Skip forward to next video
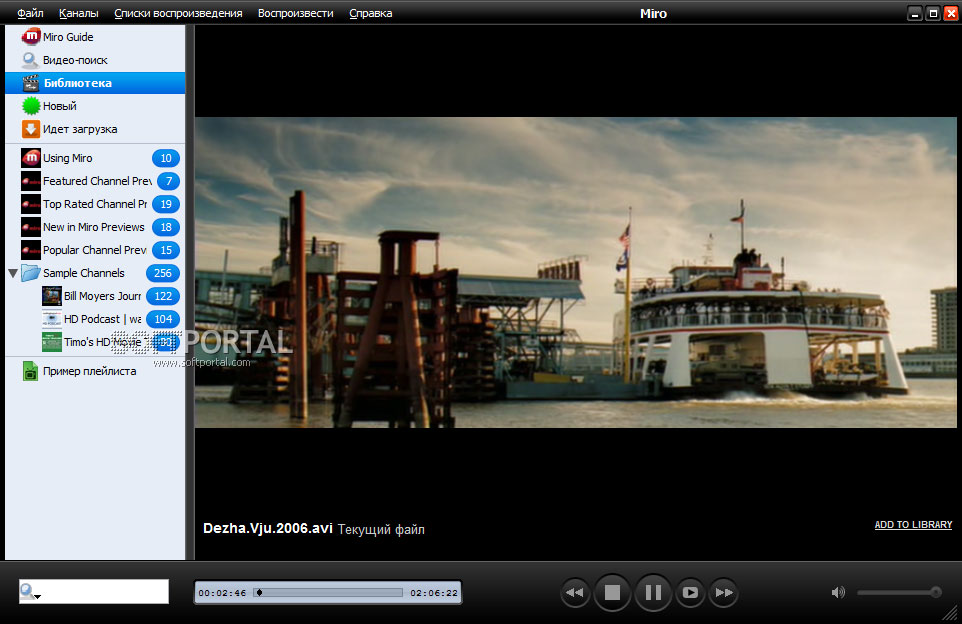 (x=724, y=592)
